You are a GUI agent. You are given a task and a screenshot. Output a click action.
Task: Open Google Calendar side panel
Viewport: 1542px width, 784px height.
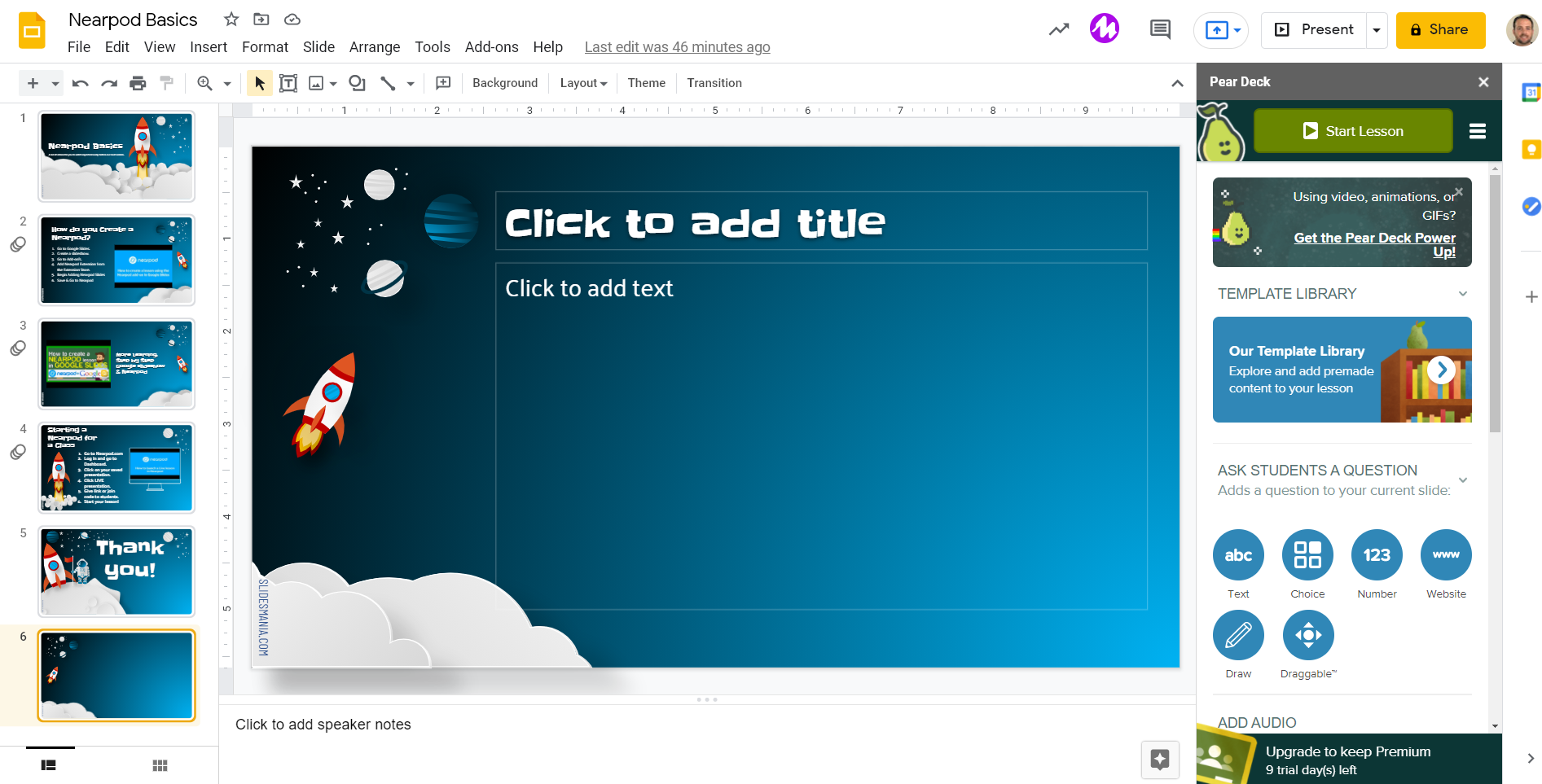pyautogui.click(x=1531, y=93)
